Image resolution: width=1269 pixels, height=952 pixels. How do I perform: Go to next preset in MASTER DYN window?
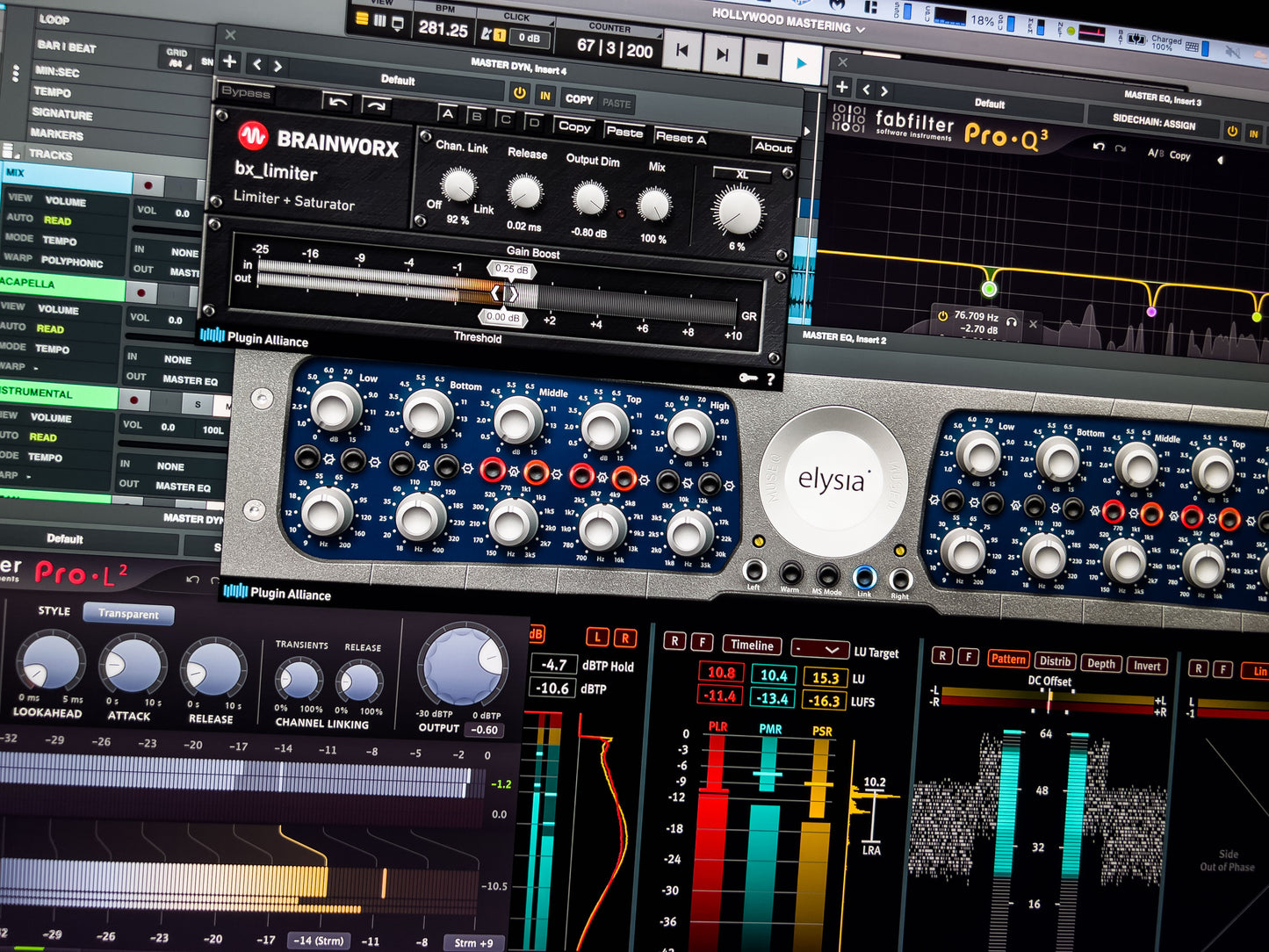(x=278, y=66)
